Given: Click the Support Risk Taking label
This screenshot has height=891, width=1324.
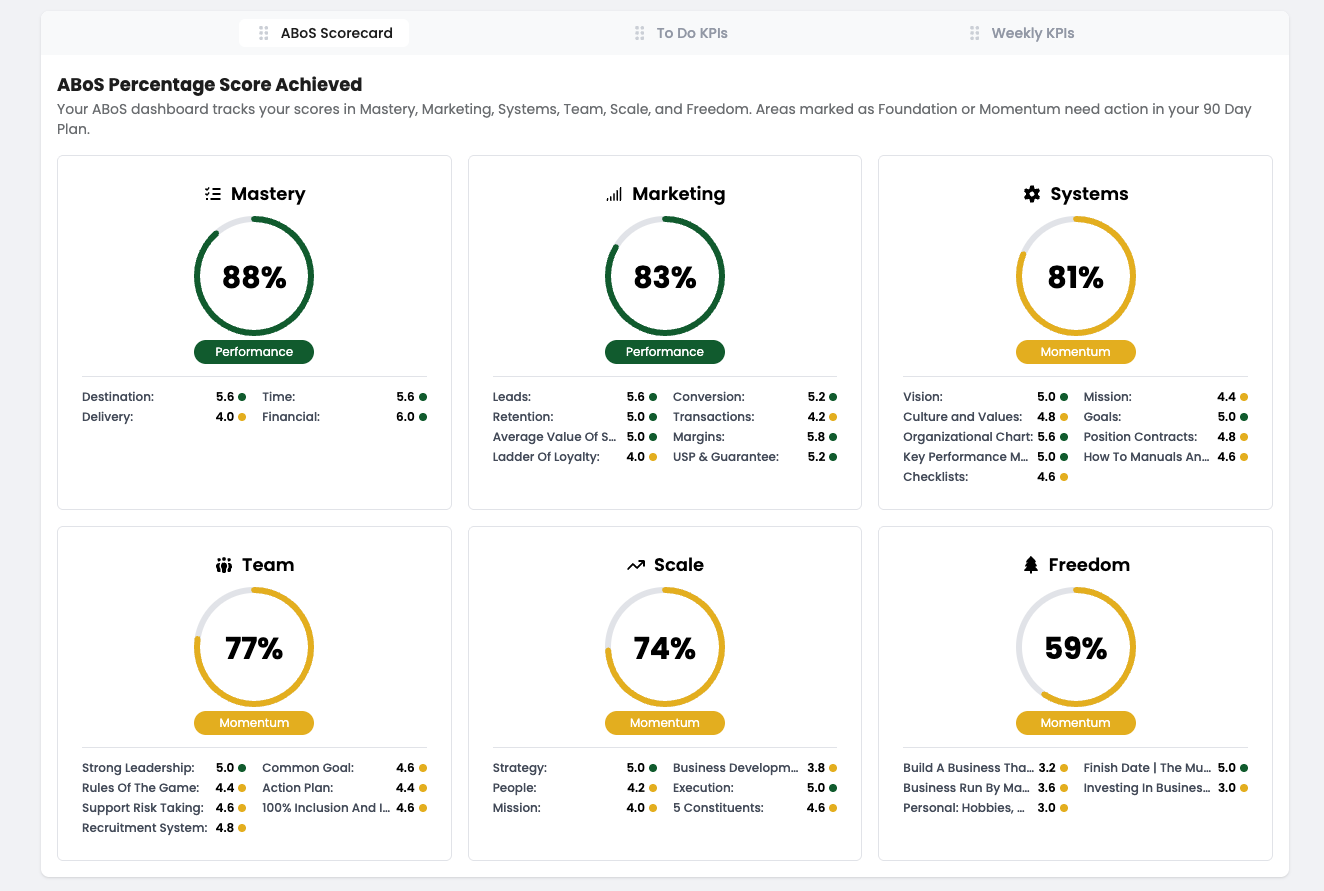Looking at the screenshot, I should click(x=143, y=808).
